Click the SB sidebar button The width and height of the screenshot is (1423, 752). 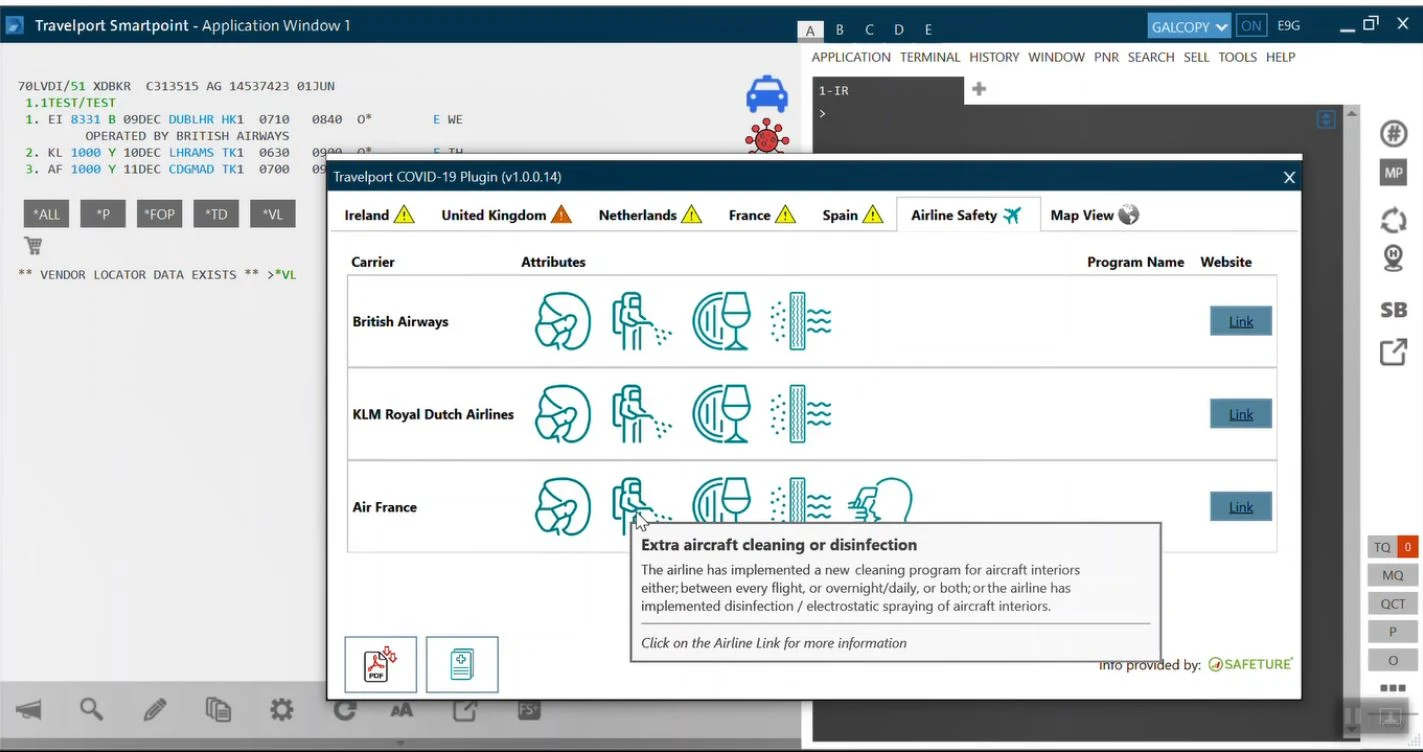1394,310
